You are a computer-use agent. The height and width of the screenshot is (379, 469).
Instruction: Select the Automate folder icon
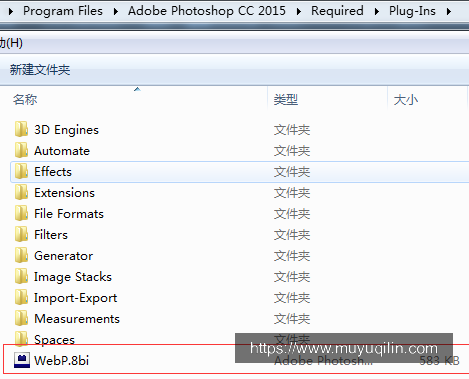21,150
